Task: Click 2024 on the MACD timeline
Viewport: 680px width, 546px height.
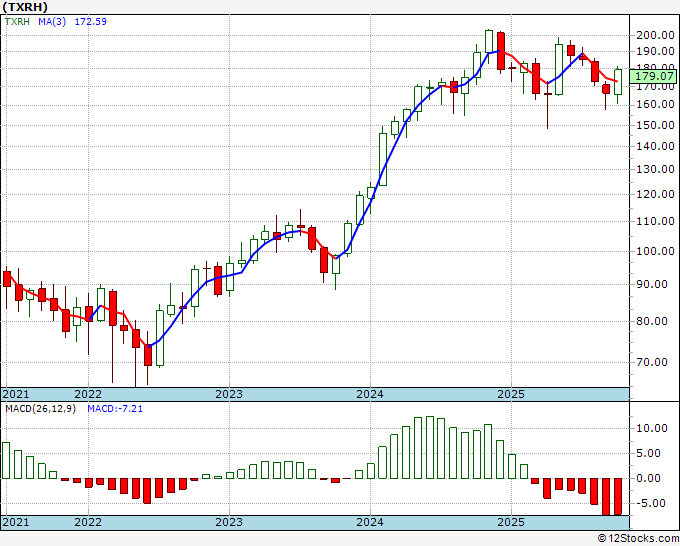Action: coord(370,522)
